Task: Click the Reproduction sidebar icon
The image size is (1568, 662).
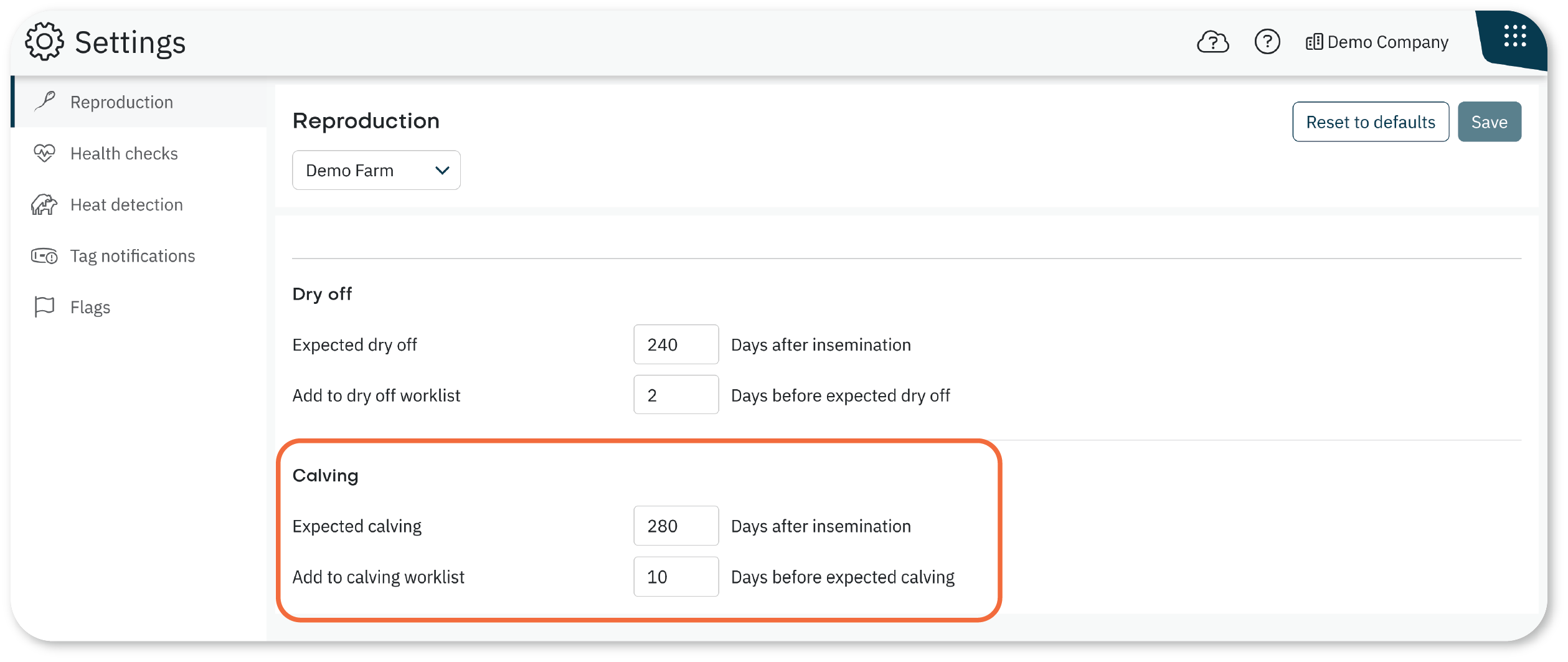Action: pos(44,102)
